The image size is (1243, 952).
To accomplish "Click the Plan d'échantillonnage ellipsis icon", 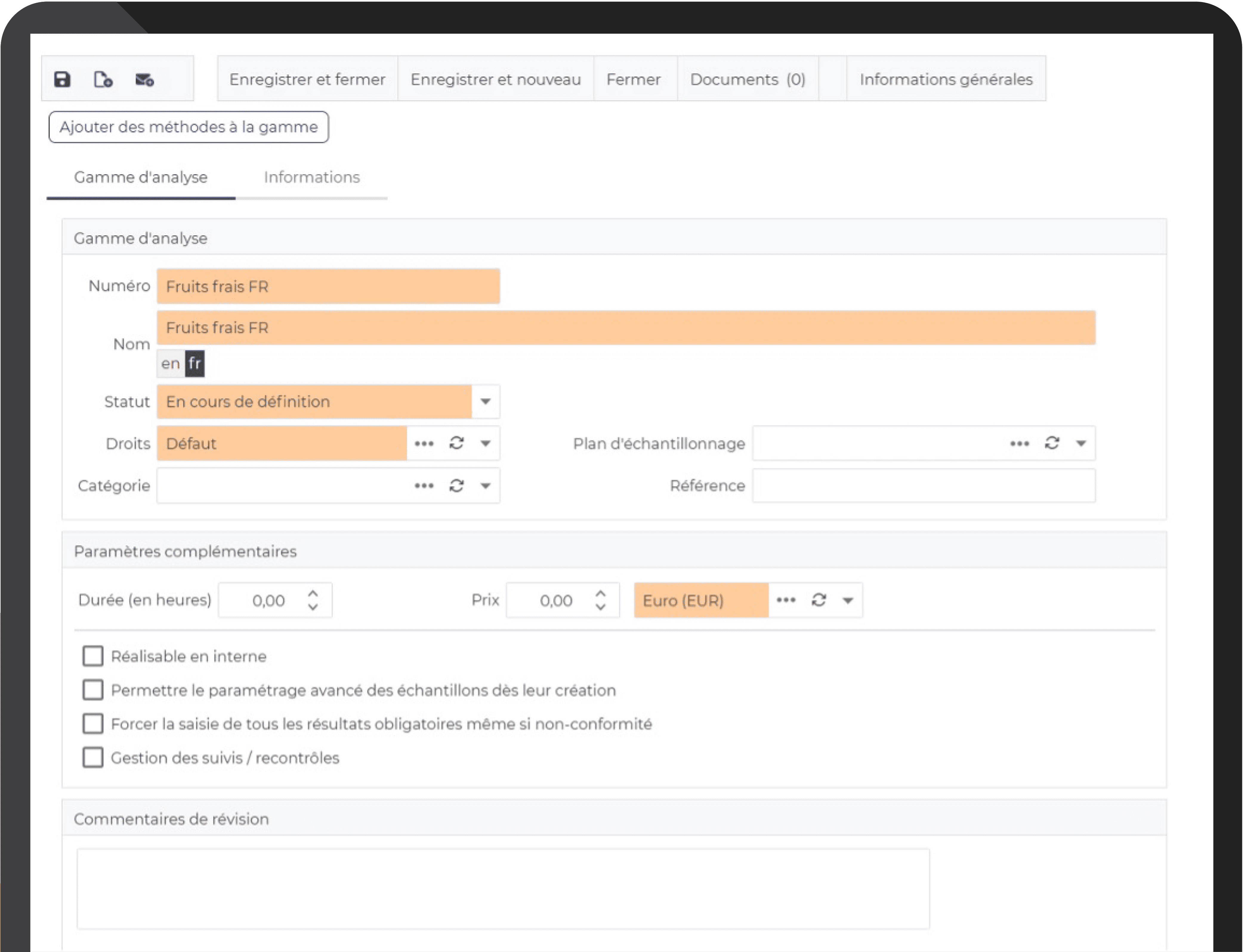I will pos(1019,444).
